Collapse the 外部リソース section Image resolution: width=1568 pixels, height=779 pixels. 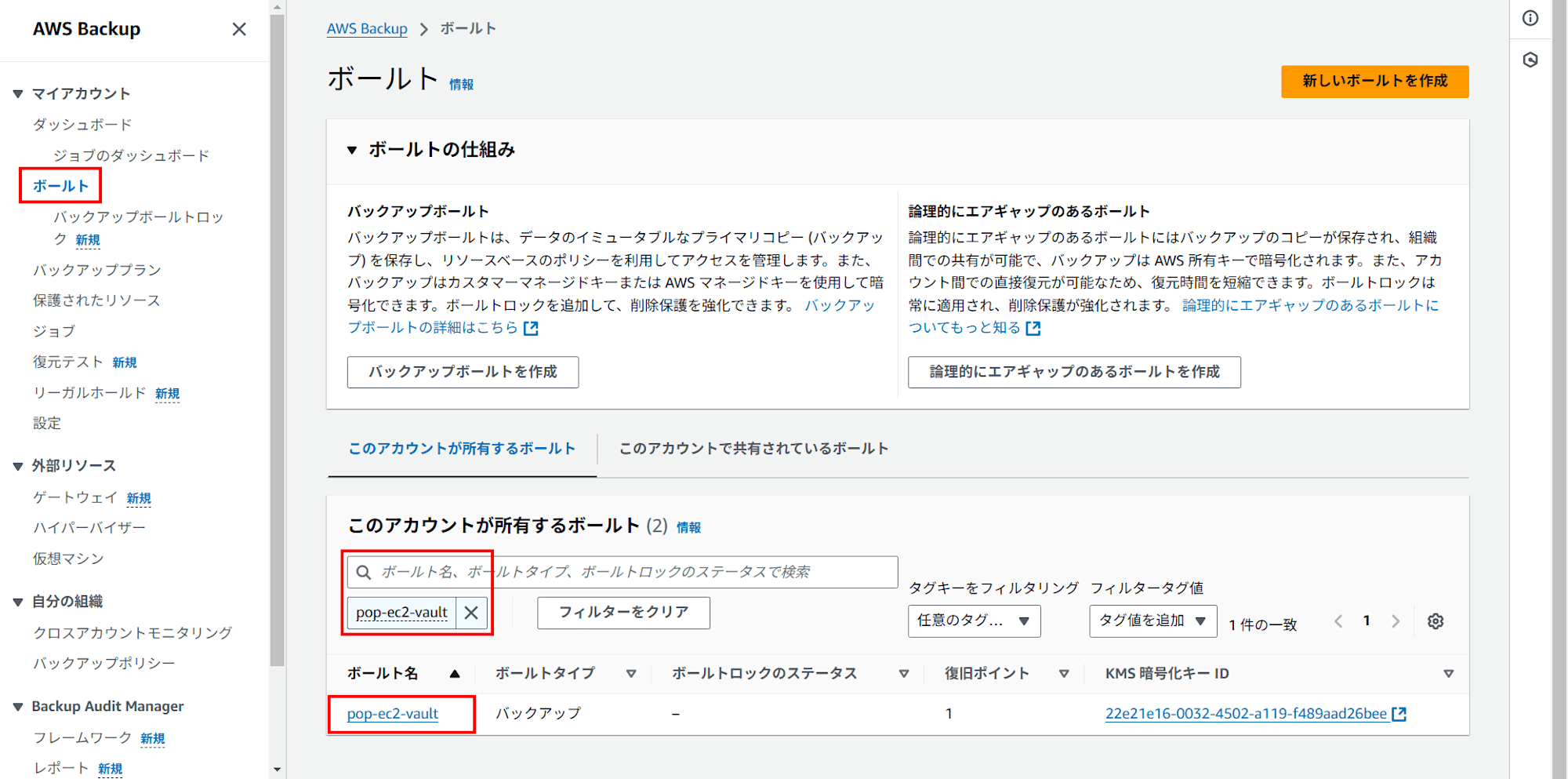18,466
